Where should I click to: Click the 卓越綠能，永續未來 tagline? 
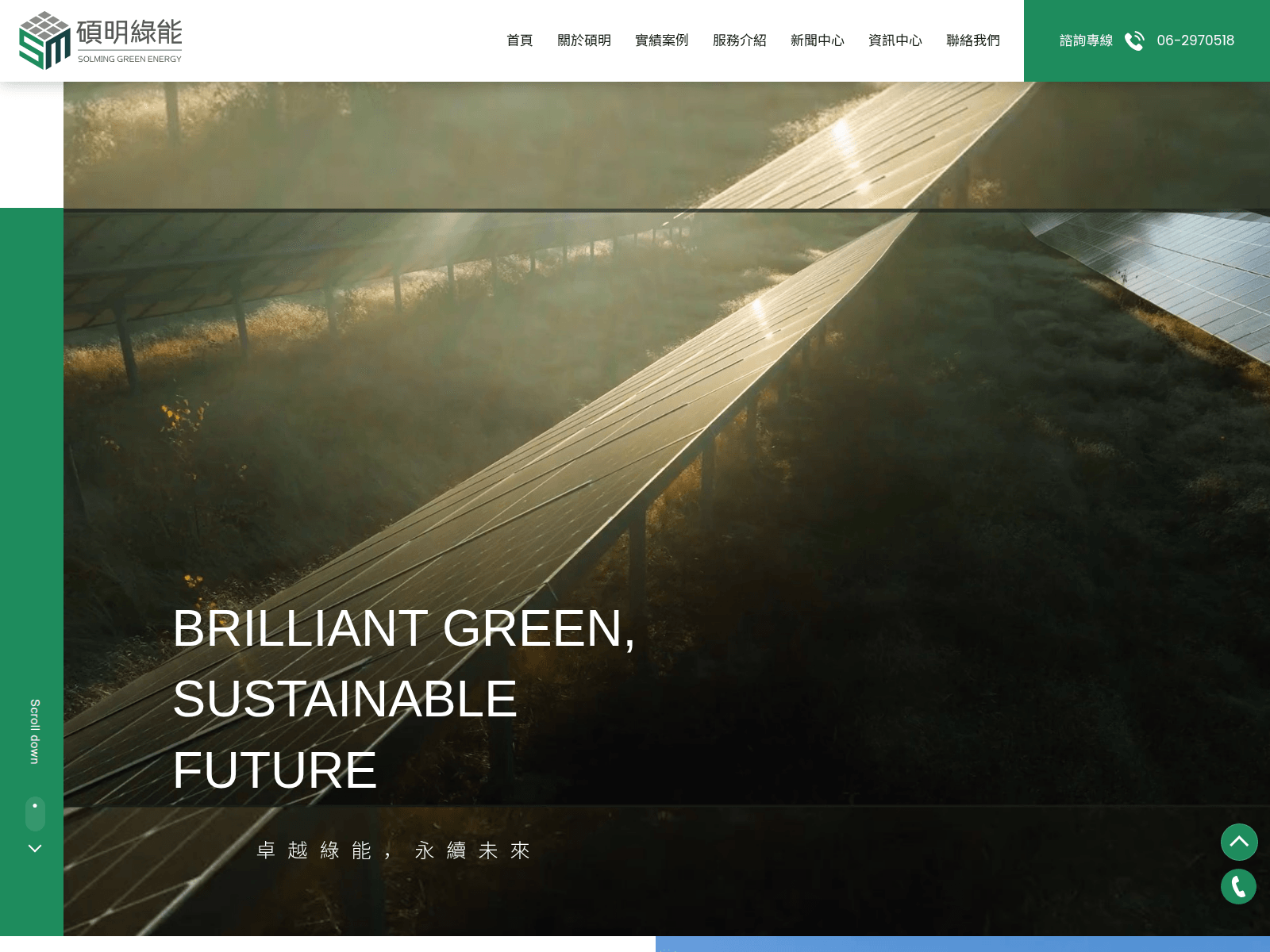(x=394, y=850)
